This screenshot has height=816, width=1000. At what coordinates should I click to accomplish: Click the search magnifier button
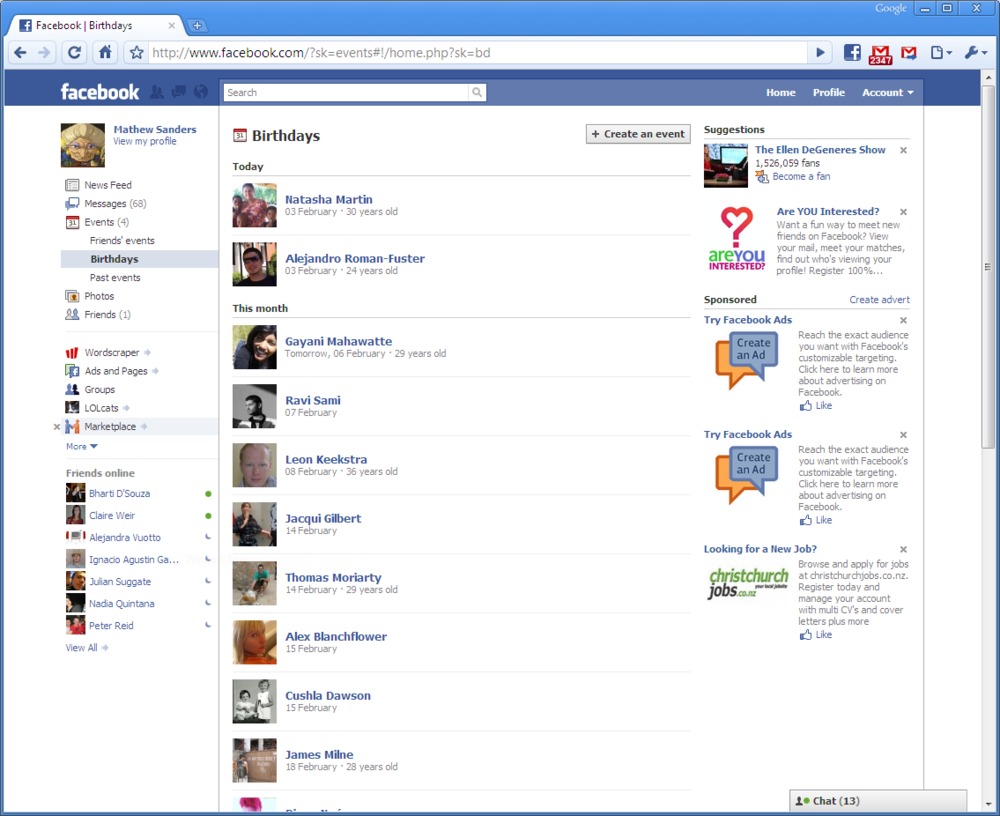point(477,93)
